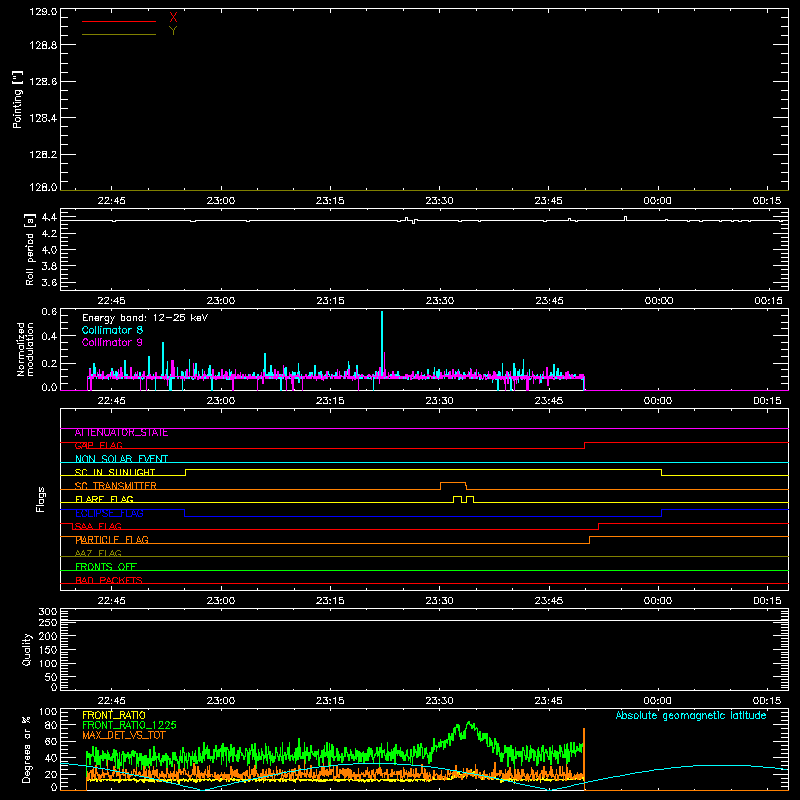The width and height of the screenshot is (800, 800).
Task: Click the Quality axis title
Action: coord(27,649)
